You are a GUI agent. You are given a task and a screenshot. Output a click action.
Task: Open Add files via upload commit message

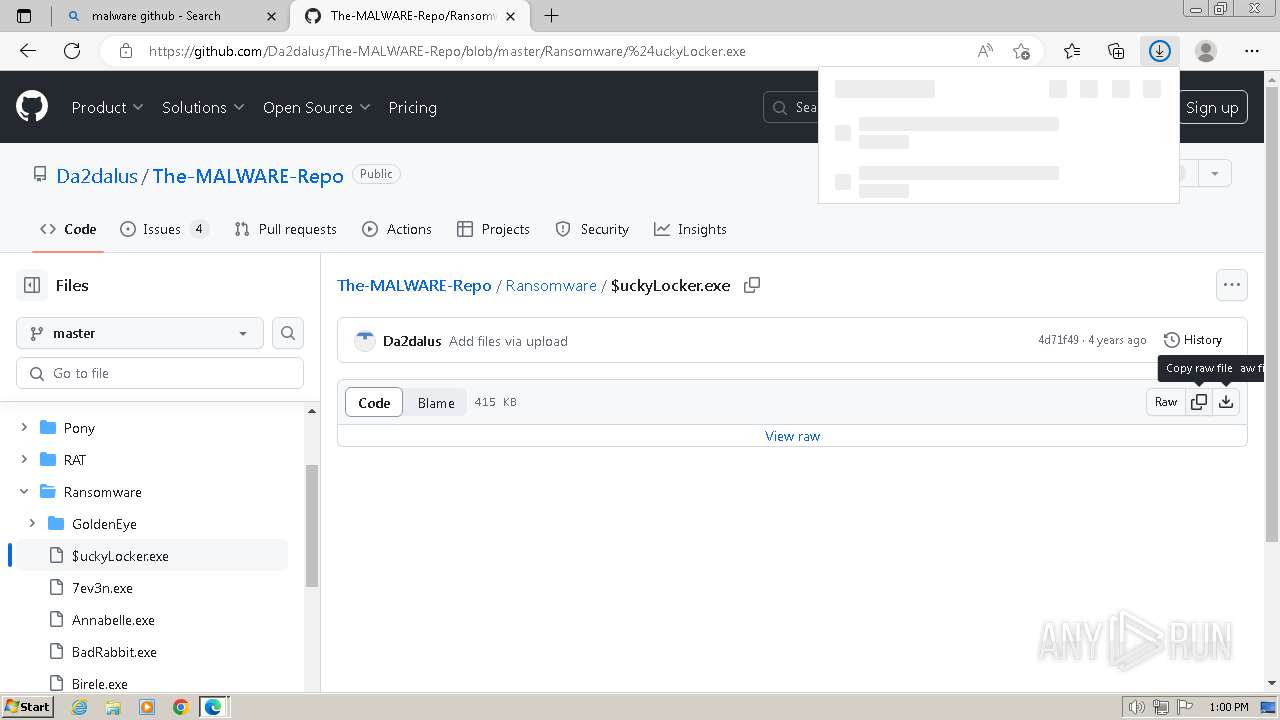click(x=508, y=341)
